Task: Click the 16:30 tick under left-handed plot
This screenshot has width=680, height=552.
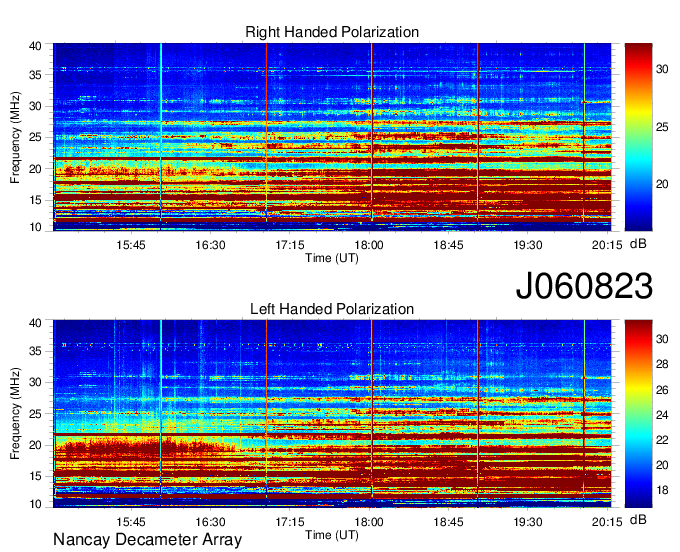Action: [x=210, y=522]
